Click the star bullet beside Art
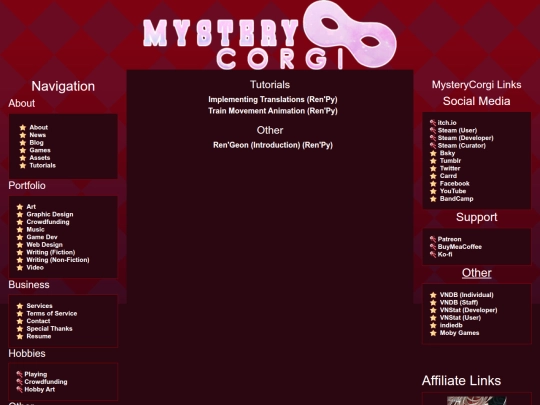This screenshot has height=405, width=540. (x=20, y=207)
